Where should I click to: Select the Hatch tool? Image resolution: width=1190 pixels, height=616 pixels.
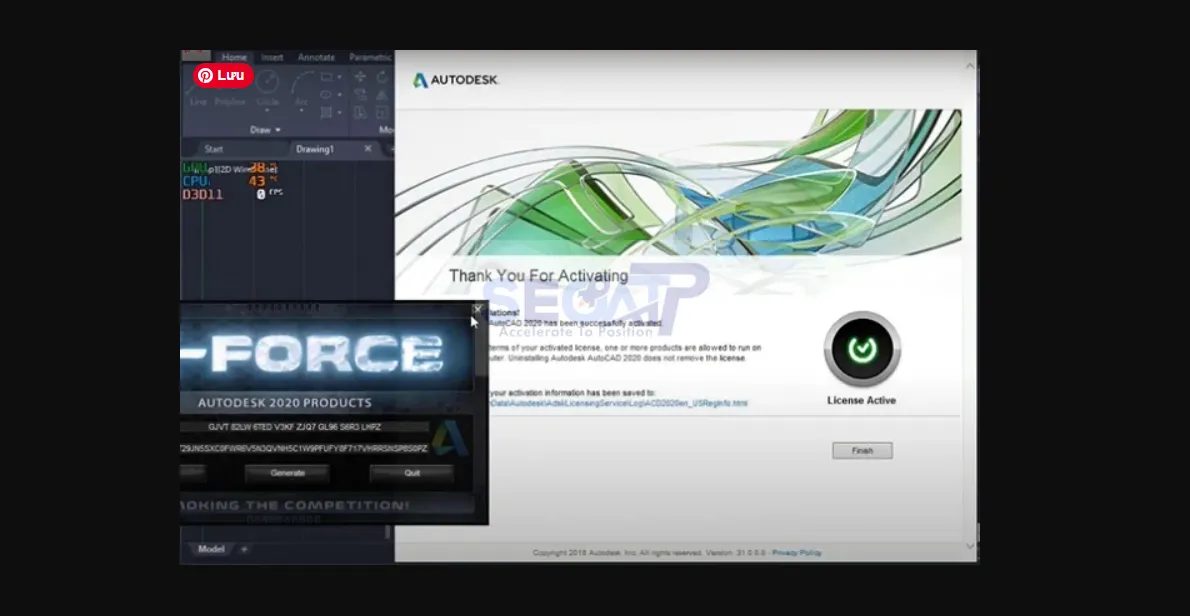click(326, 113)
